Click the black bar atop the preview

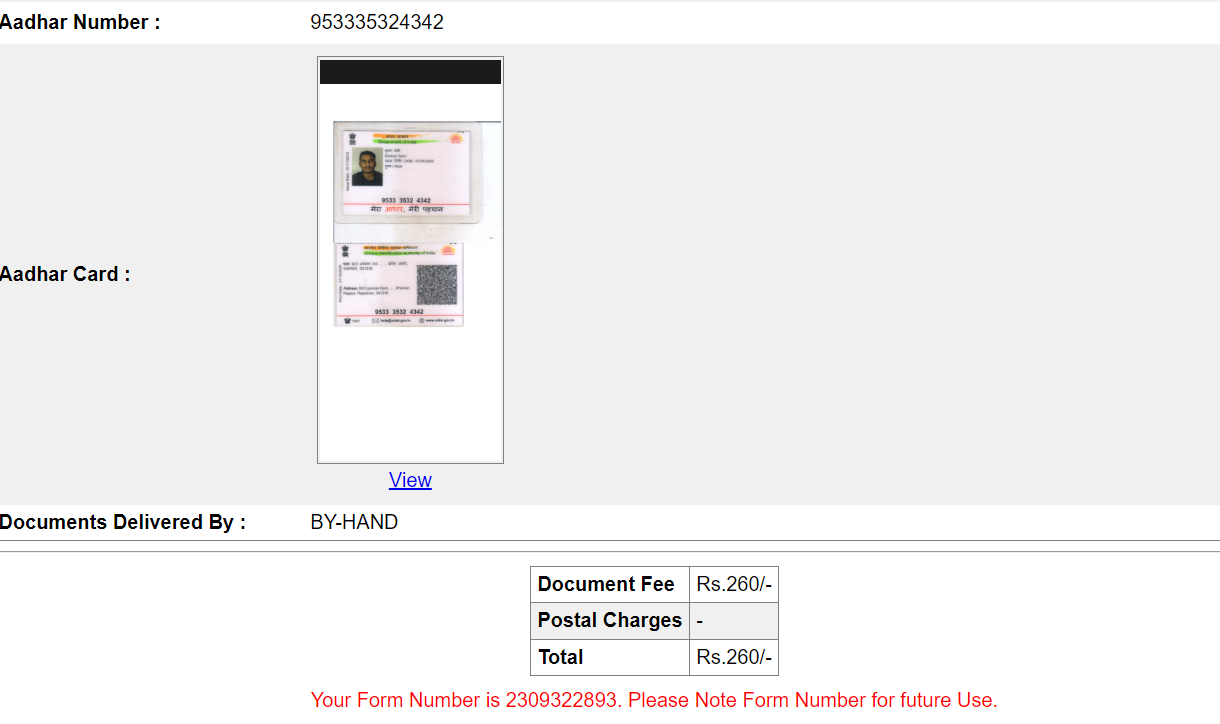[410, 72]
